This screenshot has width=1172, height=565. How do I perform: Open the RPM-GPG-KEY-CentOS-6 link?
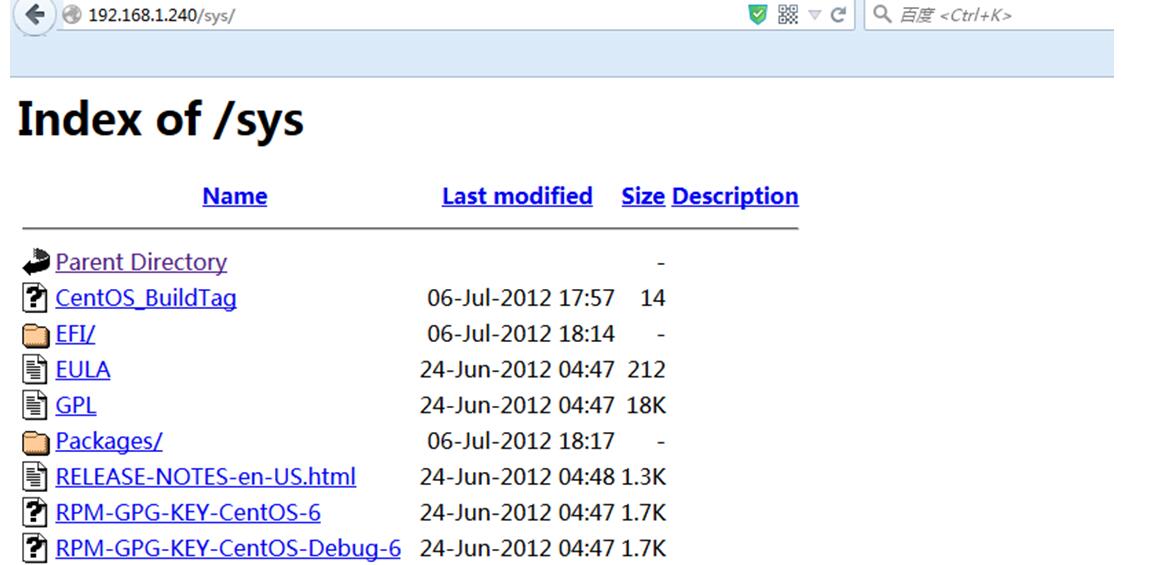pyautogui.click(x=188, y=513)
